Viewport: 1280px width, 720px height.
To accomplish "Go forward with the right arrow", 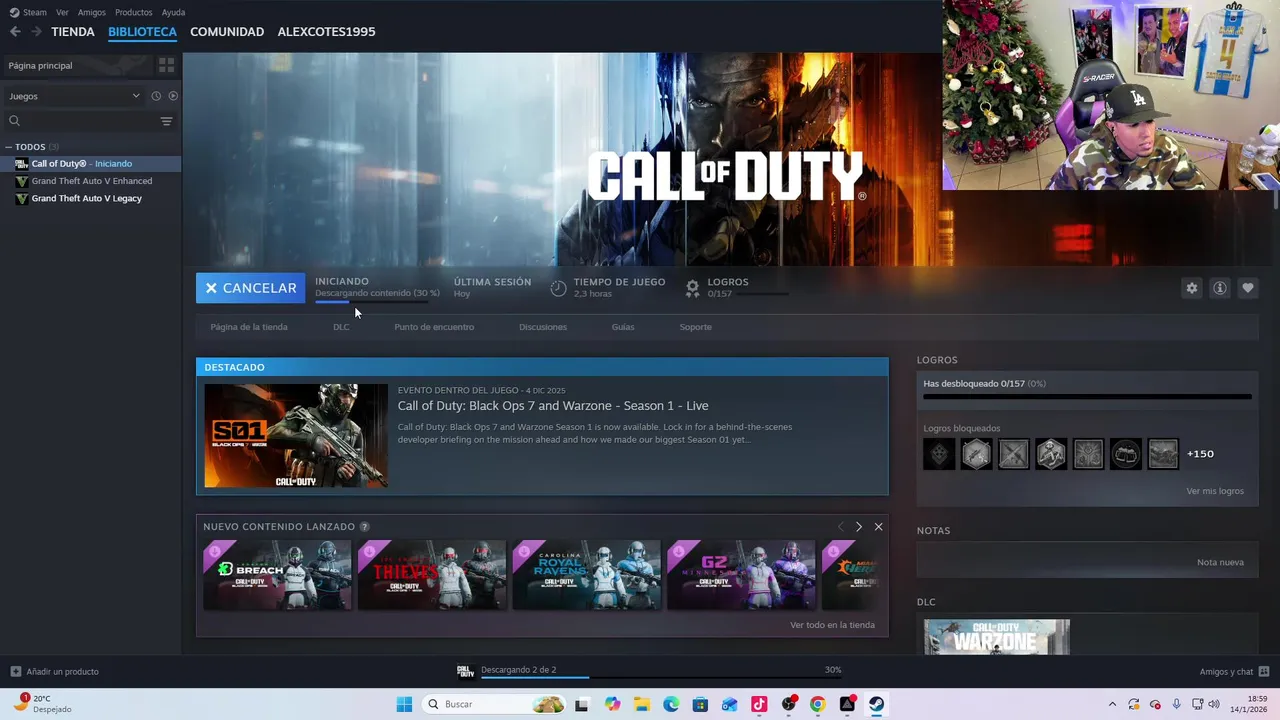I will [x=36, y=32].
